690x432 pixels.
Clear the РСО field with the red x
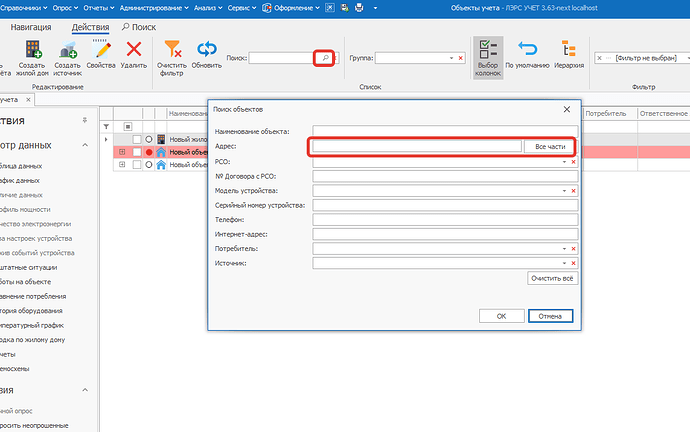(573, 162)
